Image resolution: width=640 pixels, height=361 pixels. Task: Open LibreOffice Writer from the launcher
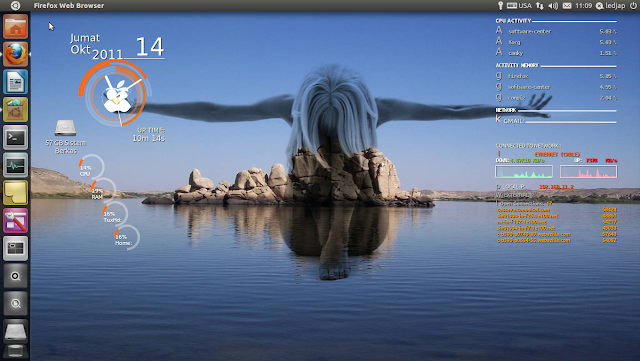tap(16, 82)
